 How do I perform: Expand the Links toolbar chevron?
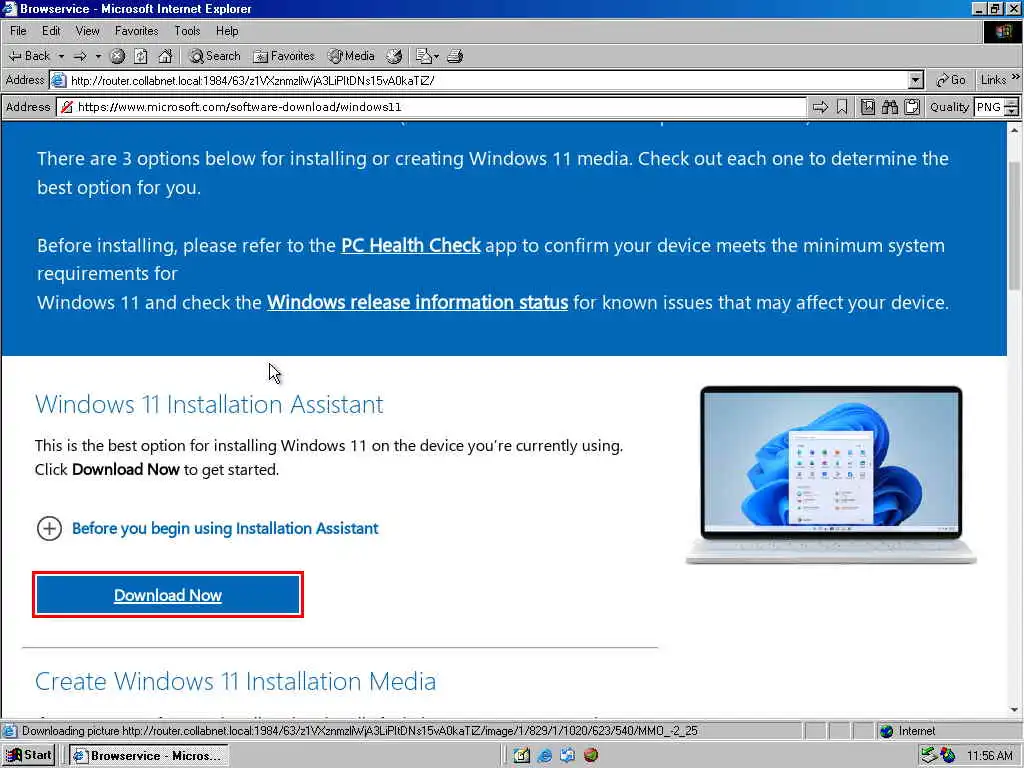pyautogui.click(x=1016, y=77)
